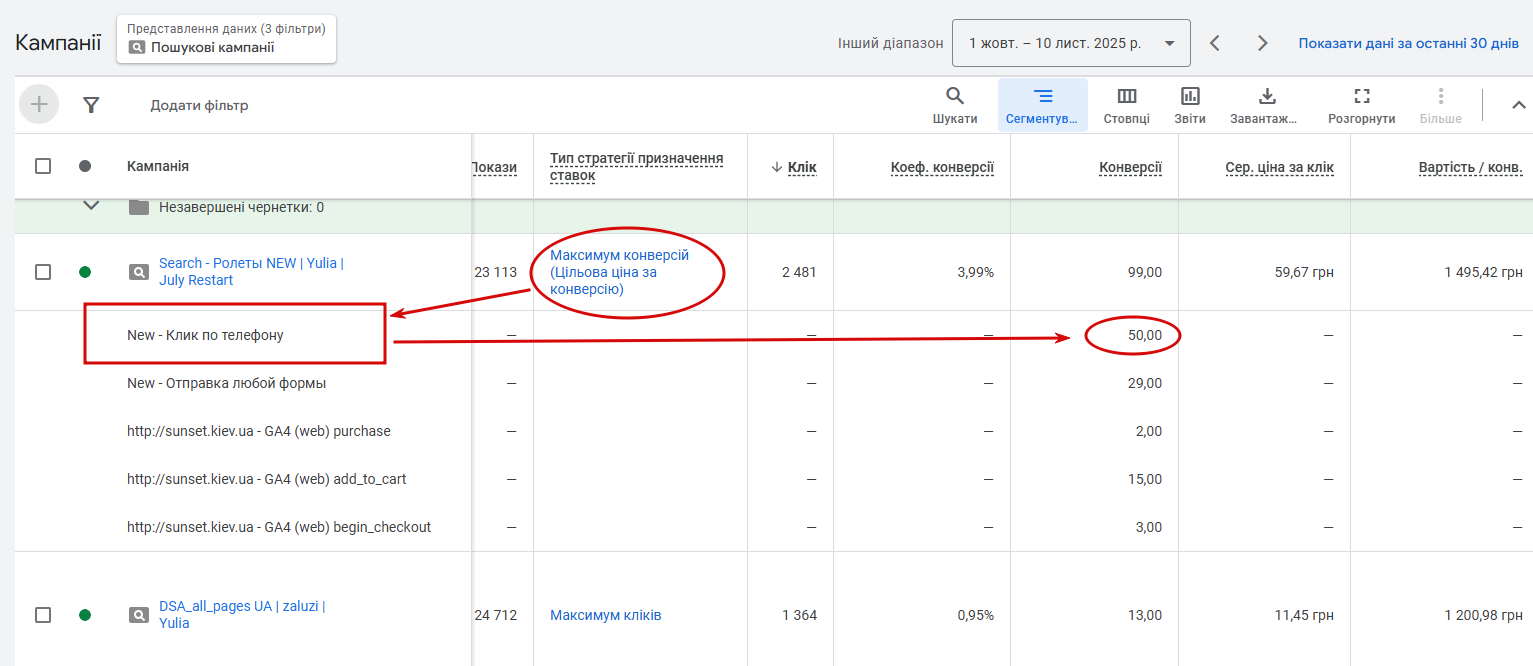This screenshot has height=666, width=1533.
Task: Click Додати фільтр field
Action: pos(199,105)
